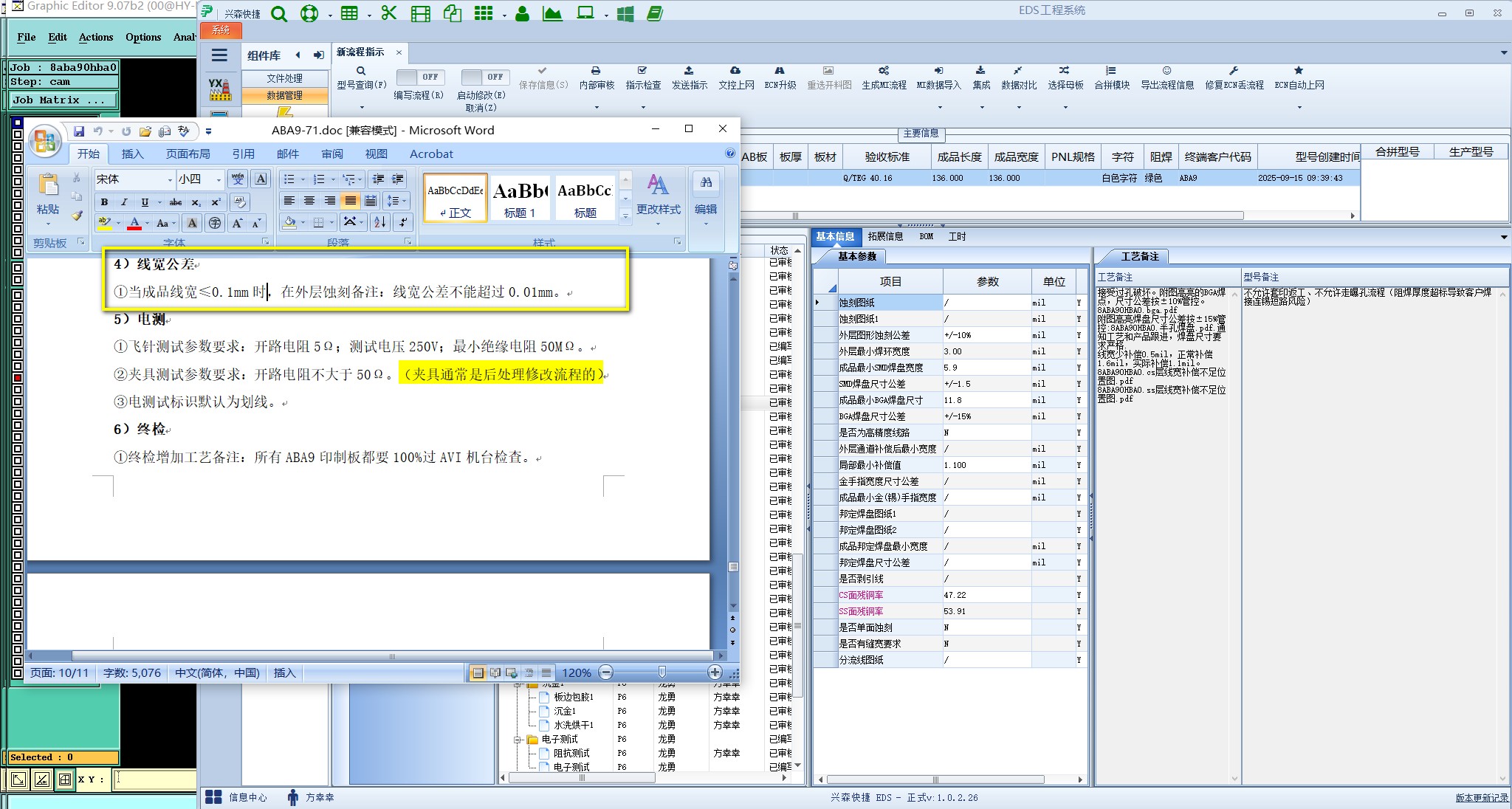
Task: Click the center-align paragraph icon
Action: 309,201
